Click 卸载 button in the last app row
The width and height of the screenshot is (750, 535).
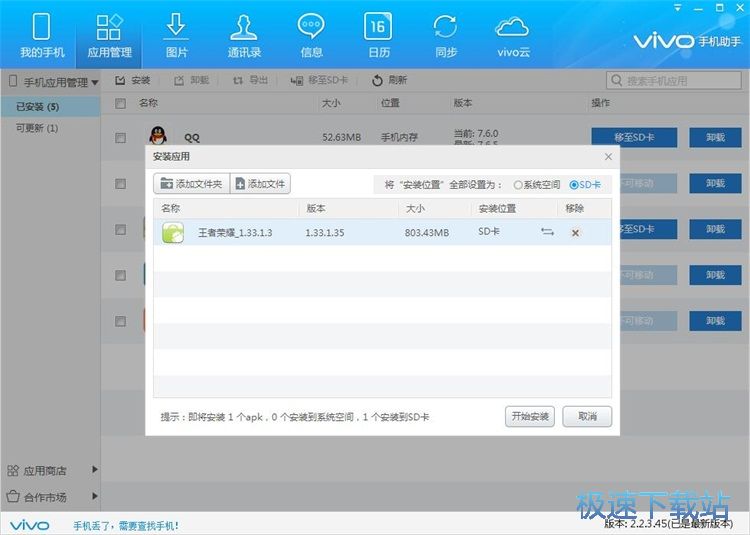(x=716, y=321)
